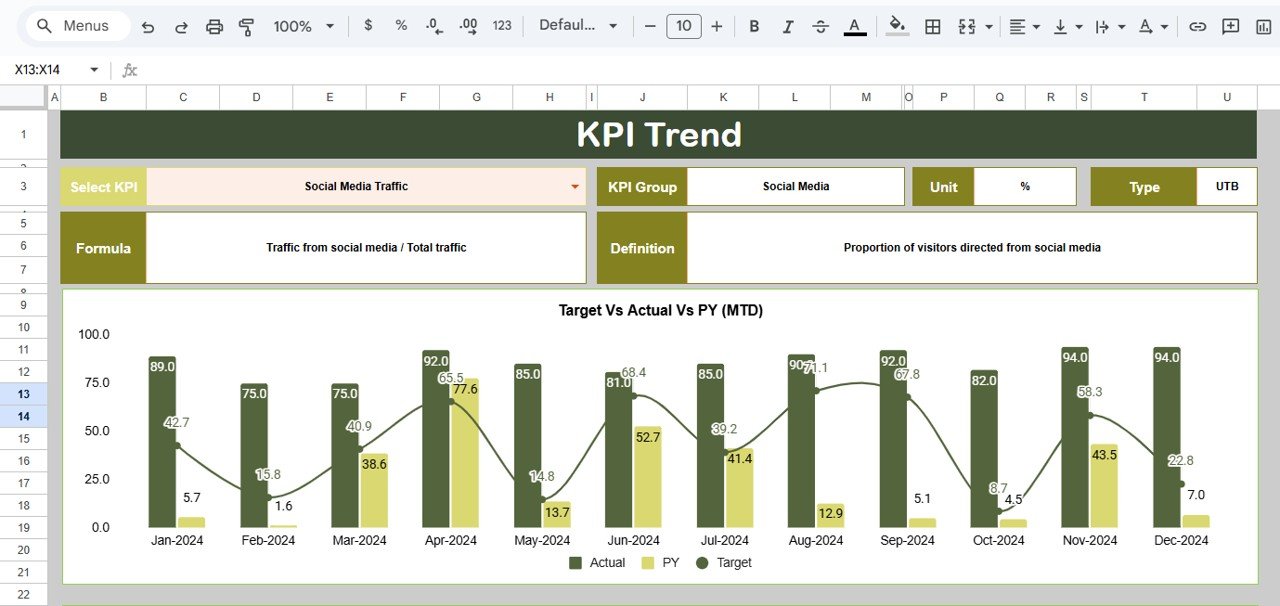Image resolution: width=1280 pixels, height=606 pixels.
Task: Insert a chart from the toolbar
Action: [x=1263, y=26]
